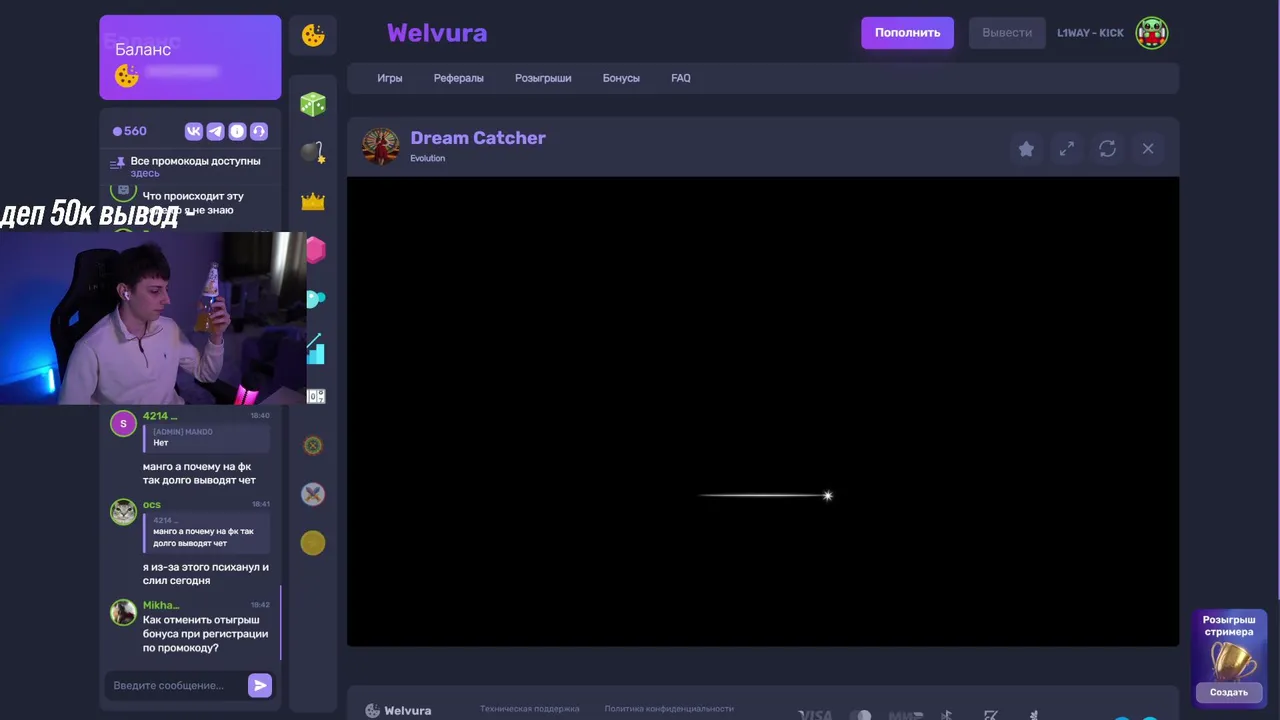Open Политика конфиденциальности footer link
This screenshot has width=1280, height=720.
pyautogui.click(x=669, y=709)
